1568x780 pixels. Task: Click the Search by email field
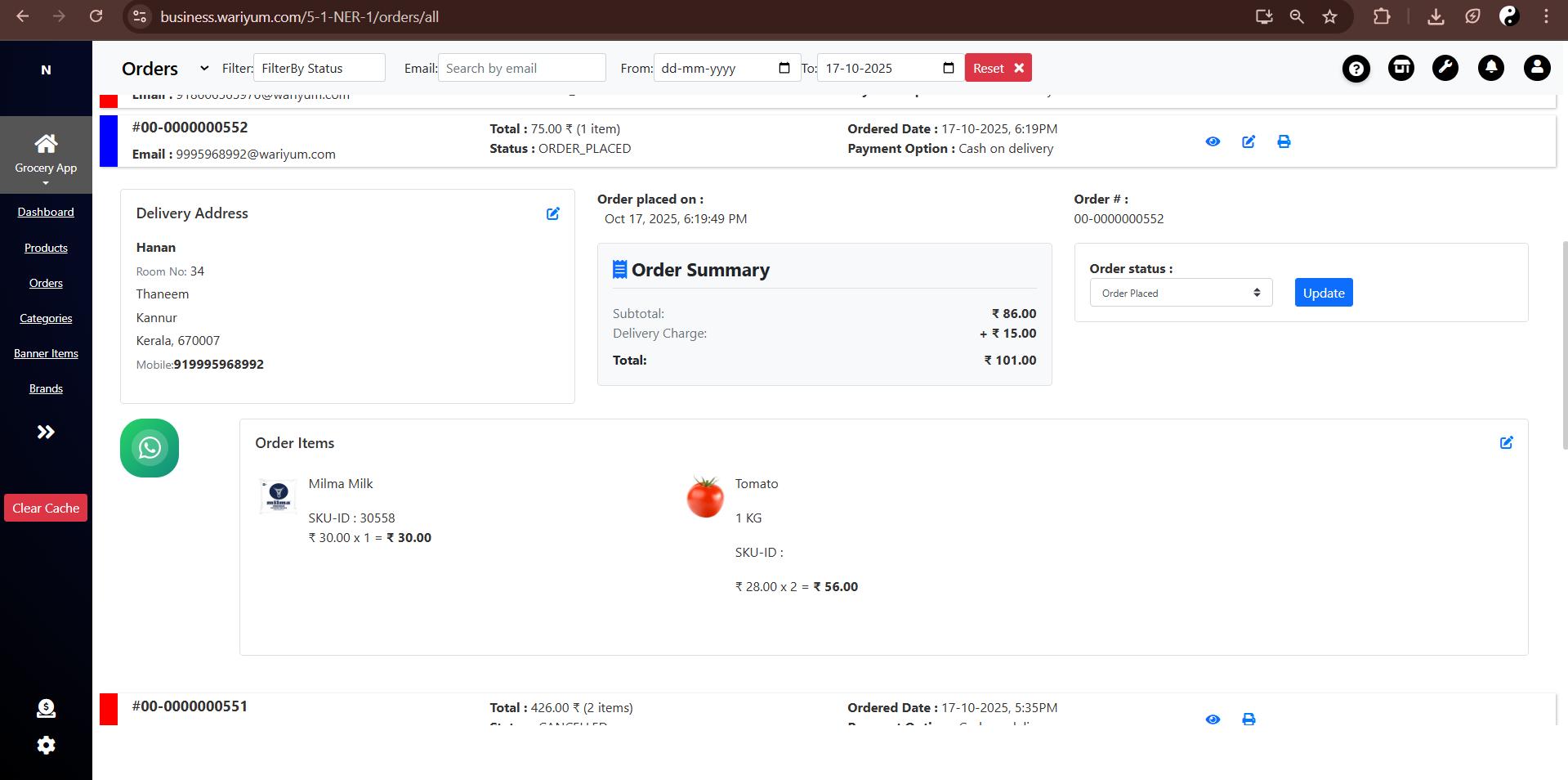521,68
